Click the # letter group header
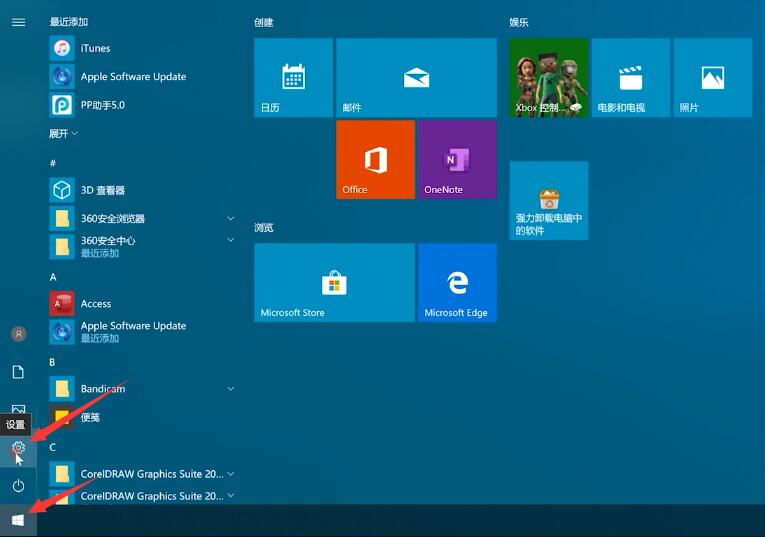 (x=53, y=163)
